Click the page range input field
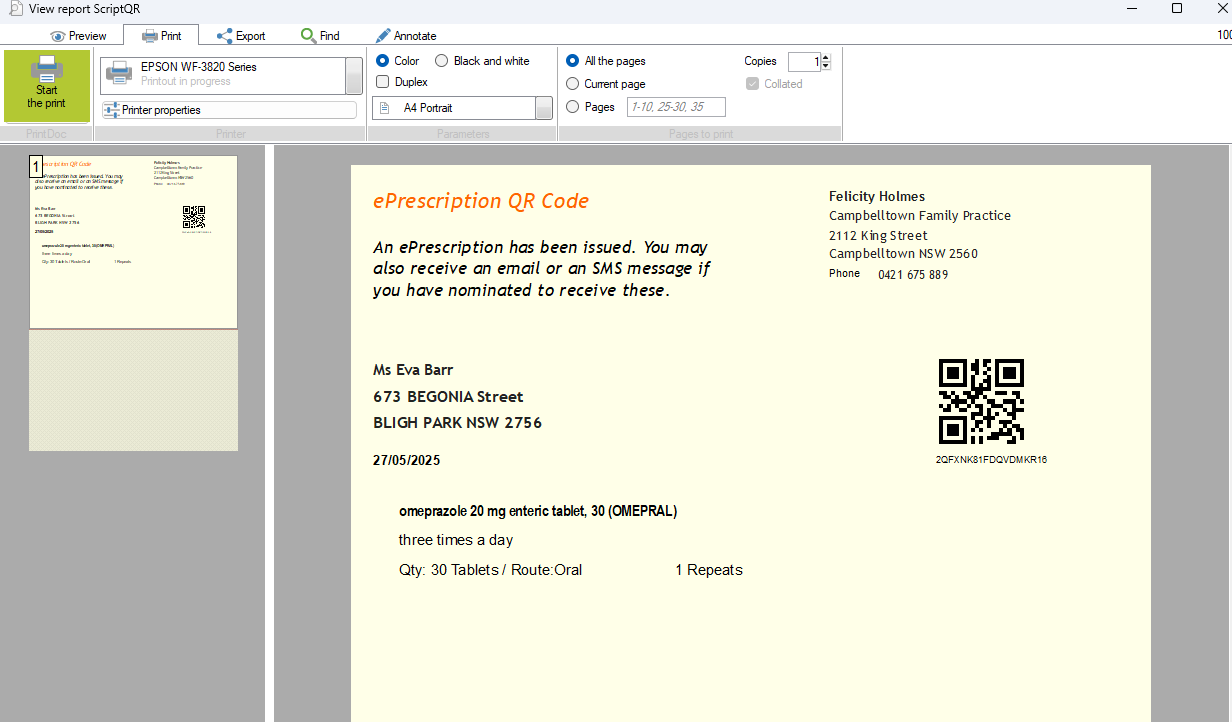 pos(676,107)
